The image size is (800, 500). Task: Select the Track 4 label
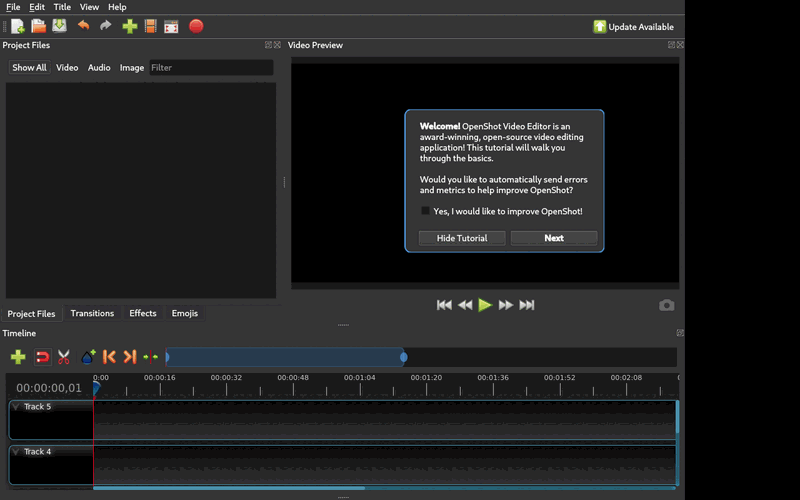[37, 452]
